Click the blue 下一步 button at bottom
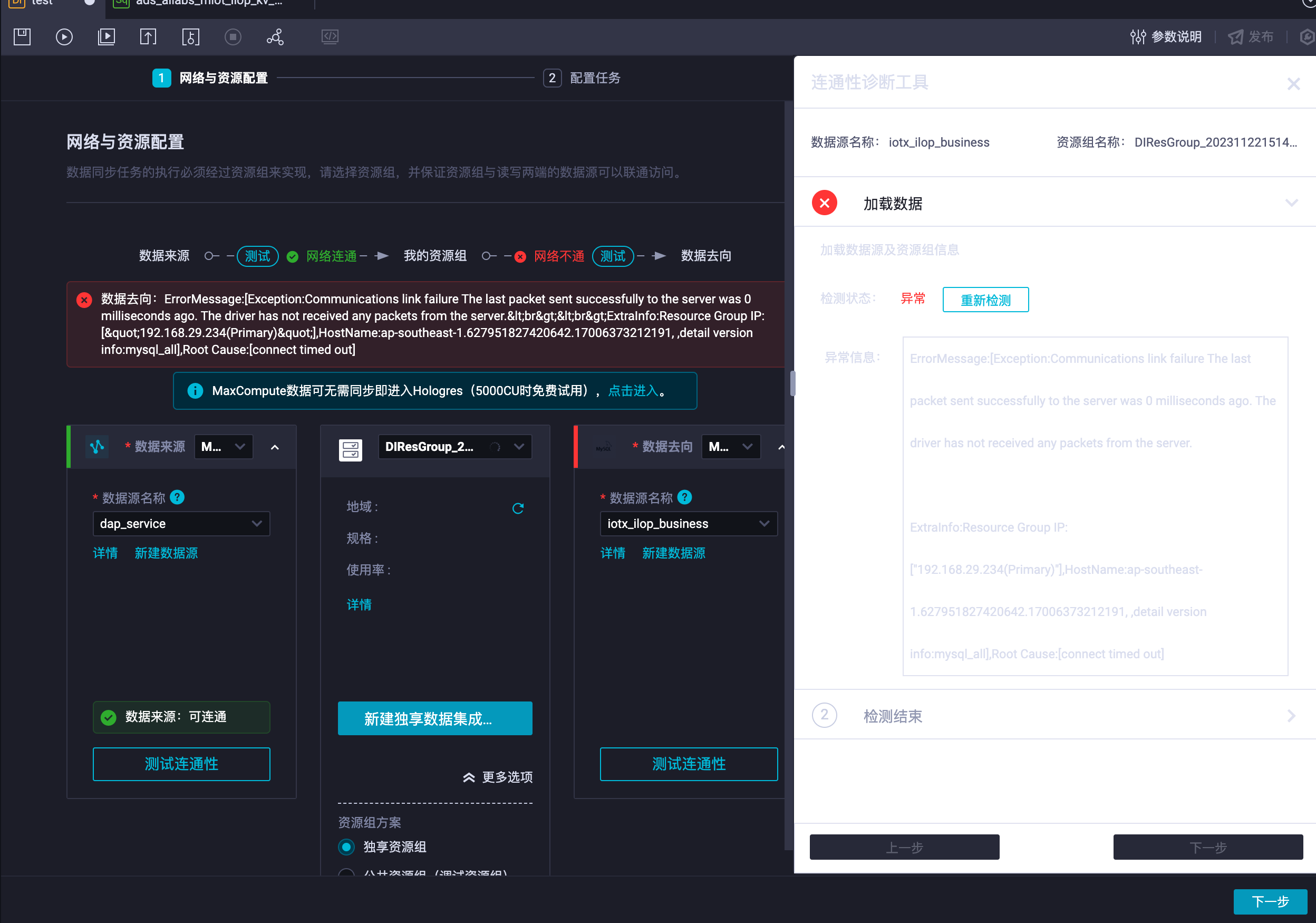 pos(1270,901)
